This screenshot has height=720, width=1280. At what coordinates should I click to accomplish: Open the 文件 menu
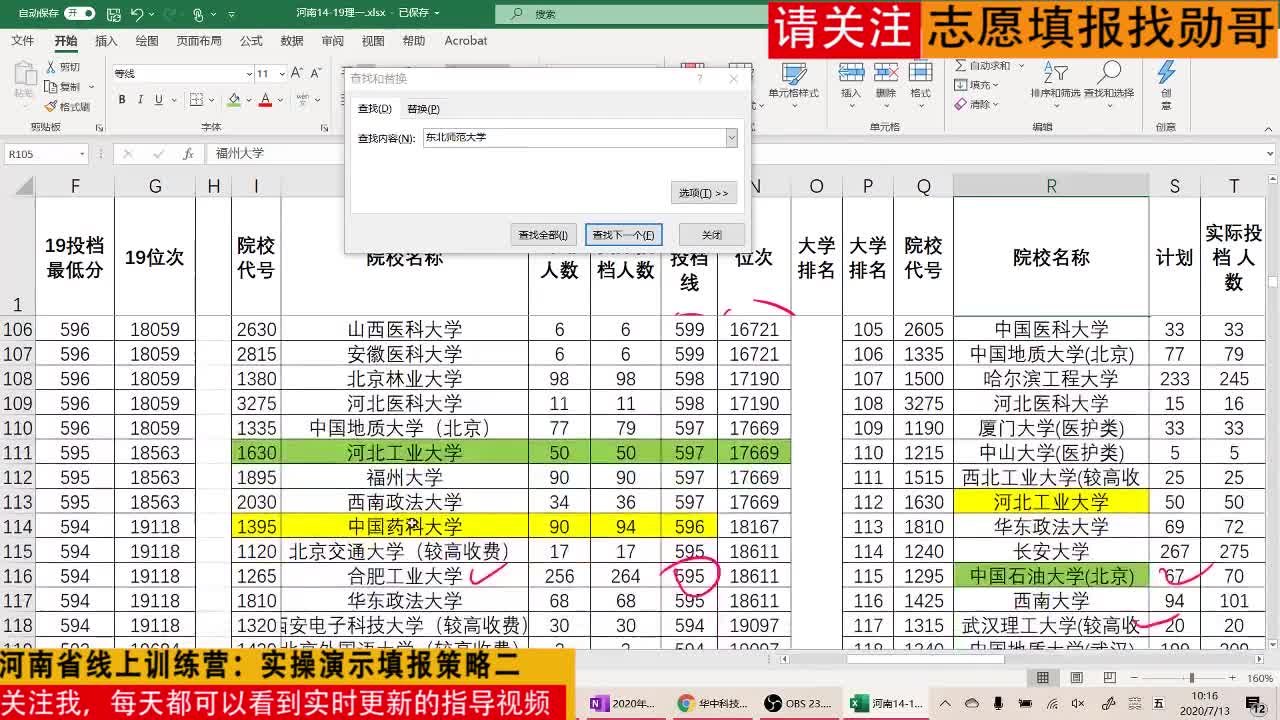click(x=22, y=41)
